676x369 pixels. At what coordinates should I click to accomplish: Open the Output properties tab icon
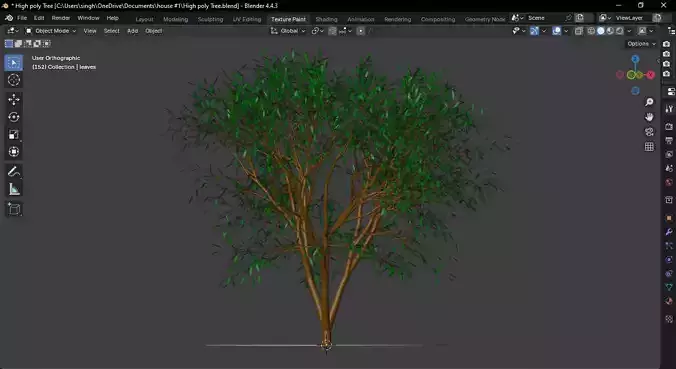[669, 141]
